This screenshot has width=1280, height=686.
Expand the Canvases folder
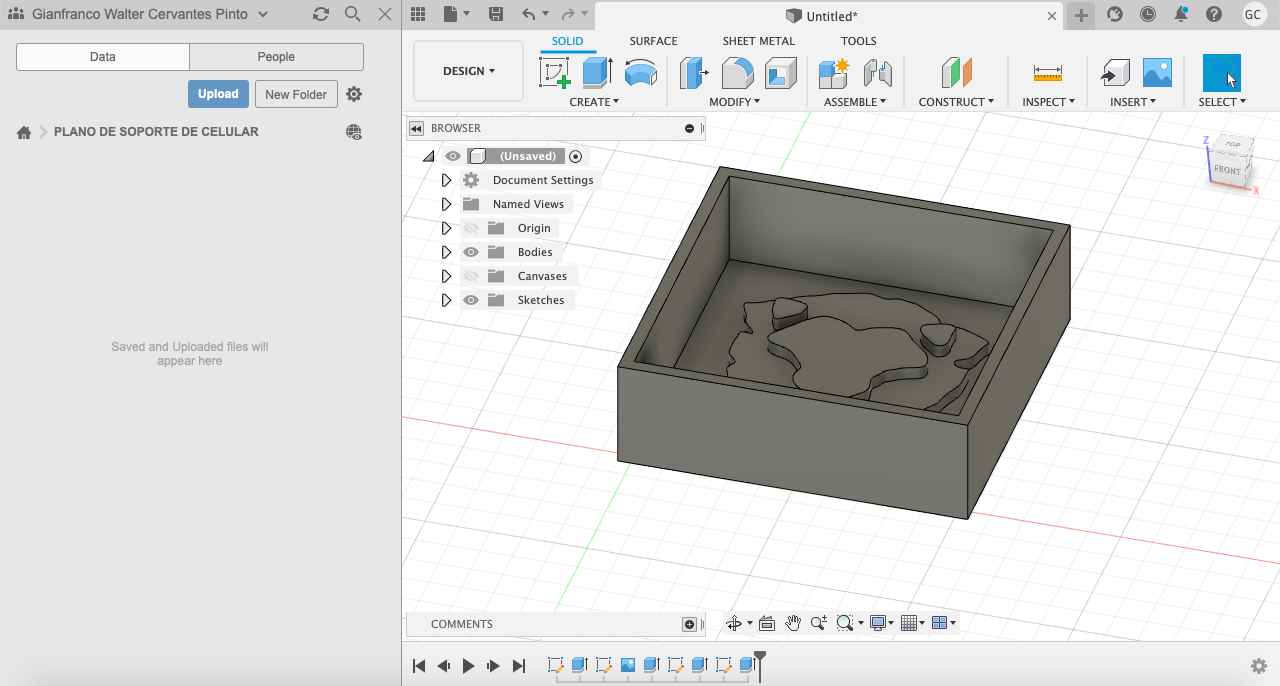(447, 276)
